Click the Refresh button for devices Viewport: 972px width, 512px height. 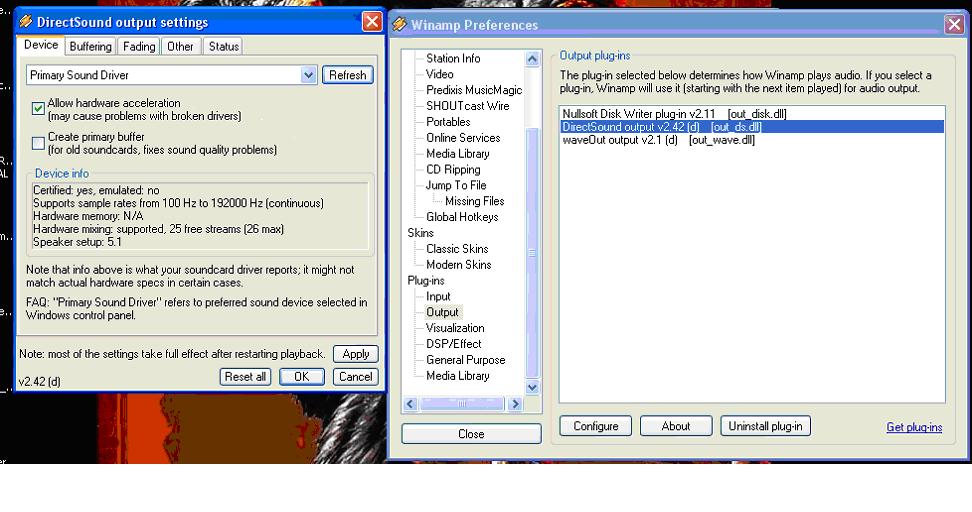(x=348, y=75)
